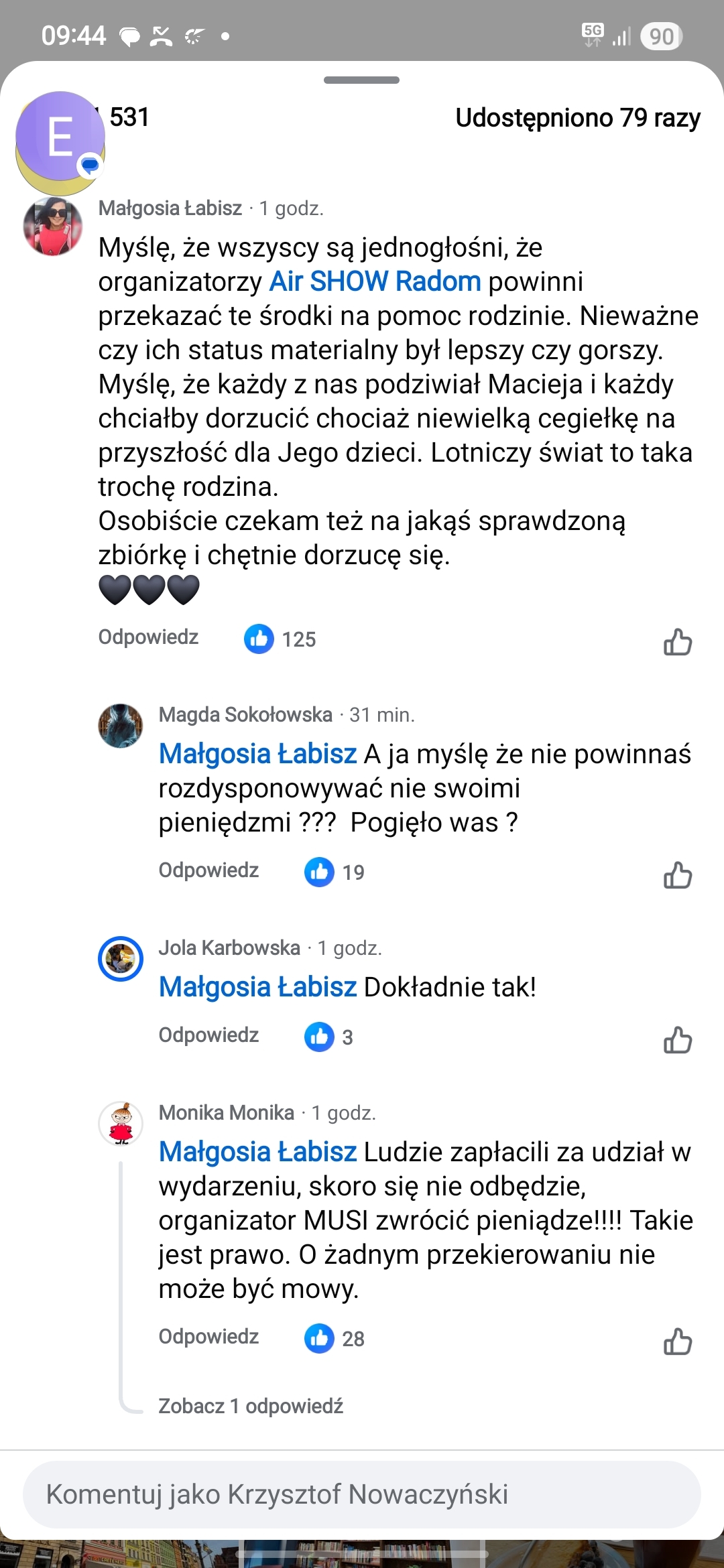
Task: Tap the comment input field
Action: pos(362,1494)
